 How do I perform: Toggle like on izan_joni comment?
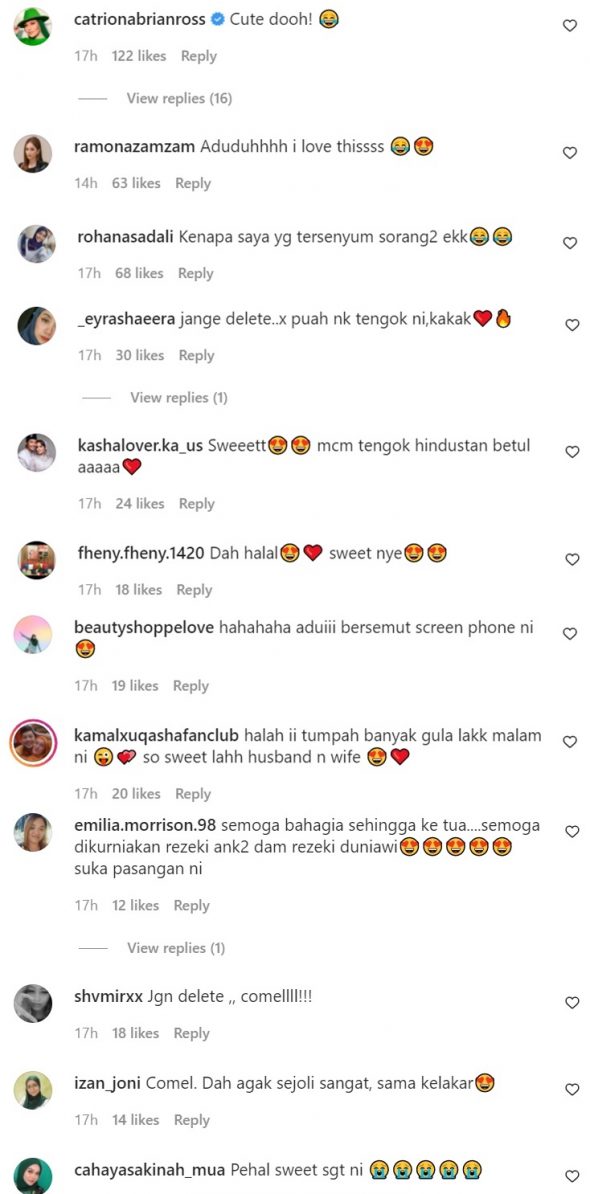pyautogui.click(x=572, y=1090)
